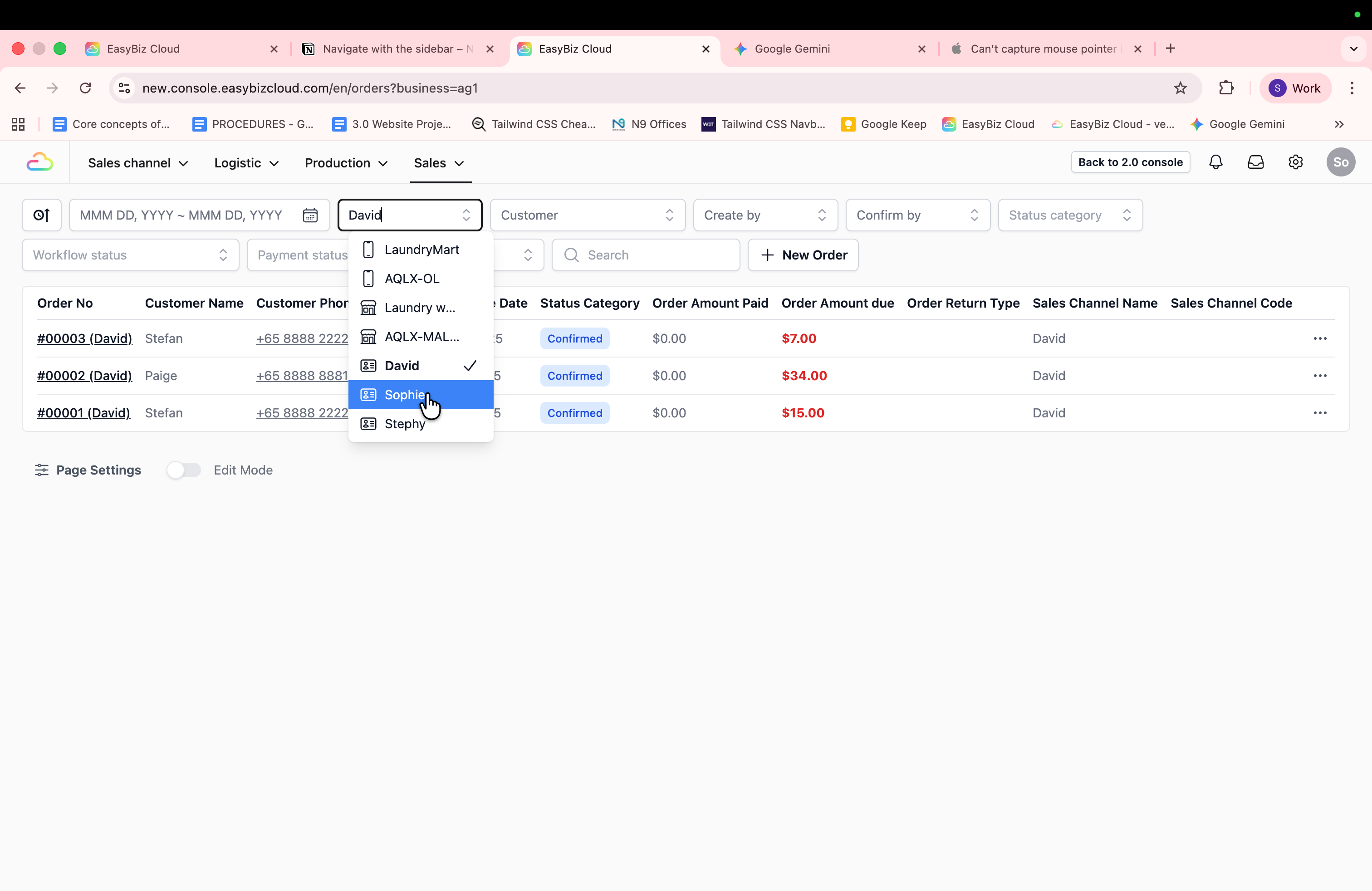Click the EasyBiz cloud logo
Viewport: 1372px width, 891px height.
40,162
